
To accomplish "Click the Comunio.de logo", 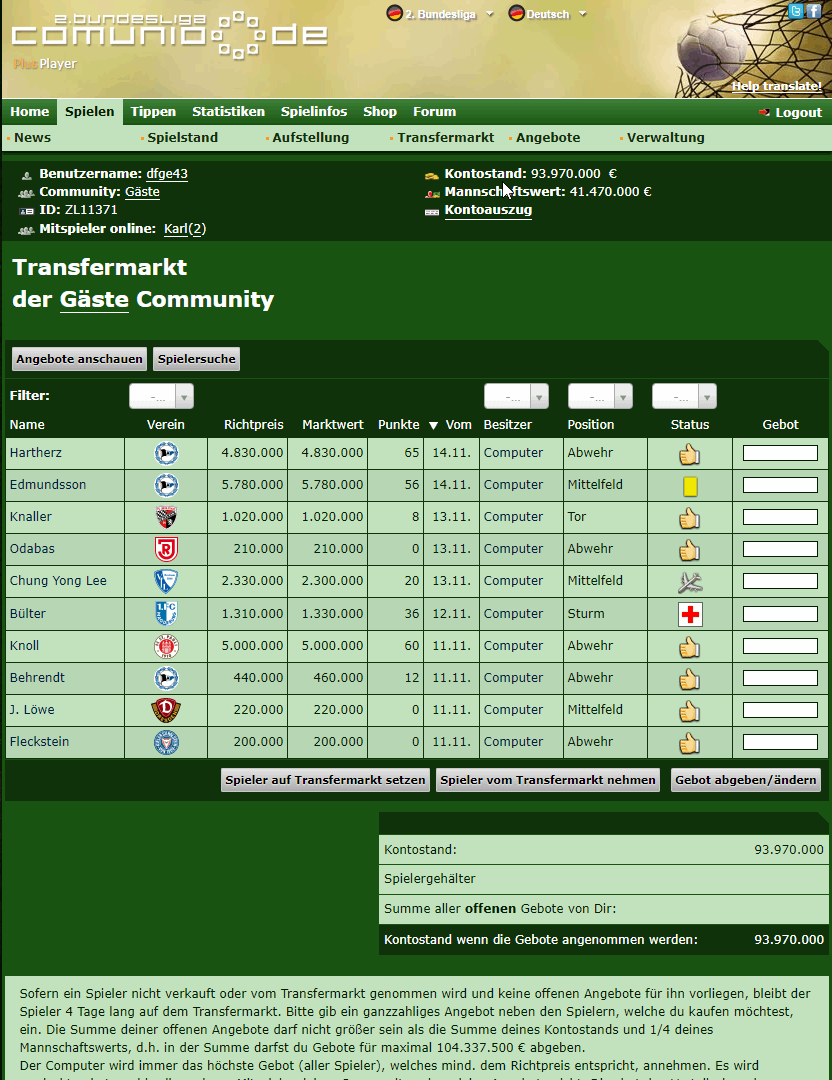I will pos(170,34).
